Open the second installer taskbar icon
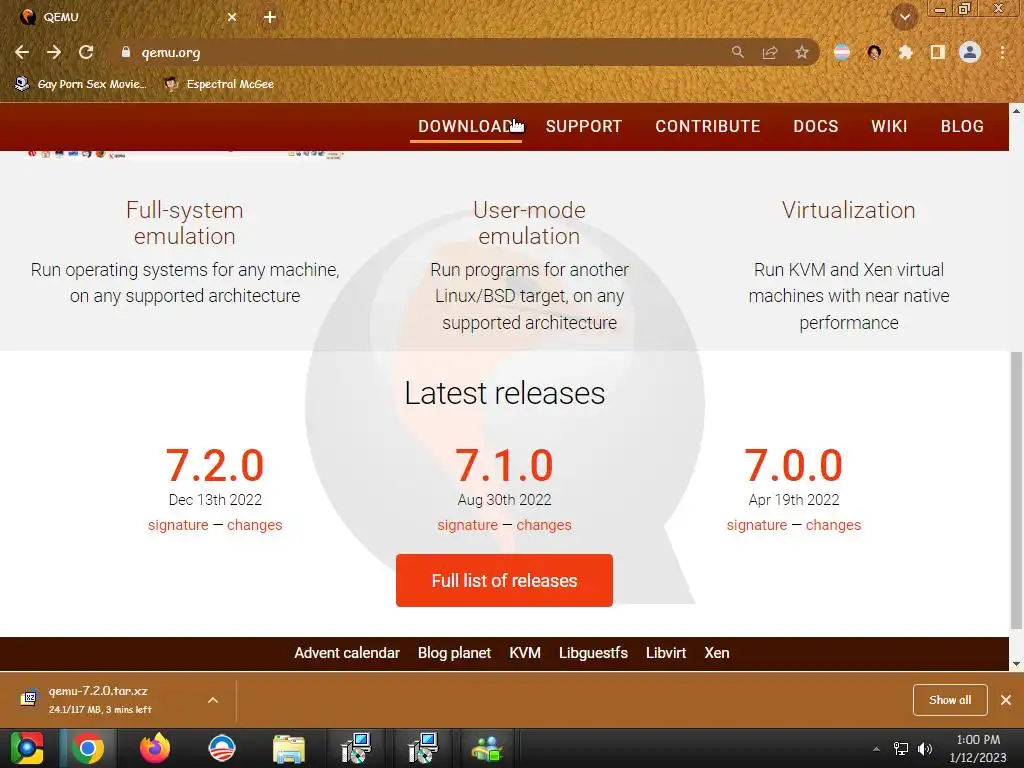1024x768 pixels. (422, 748)
